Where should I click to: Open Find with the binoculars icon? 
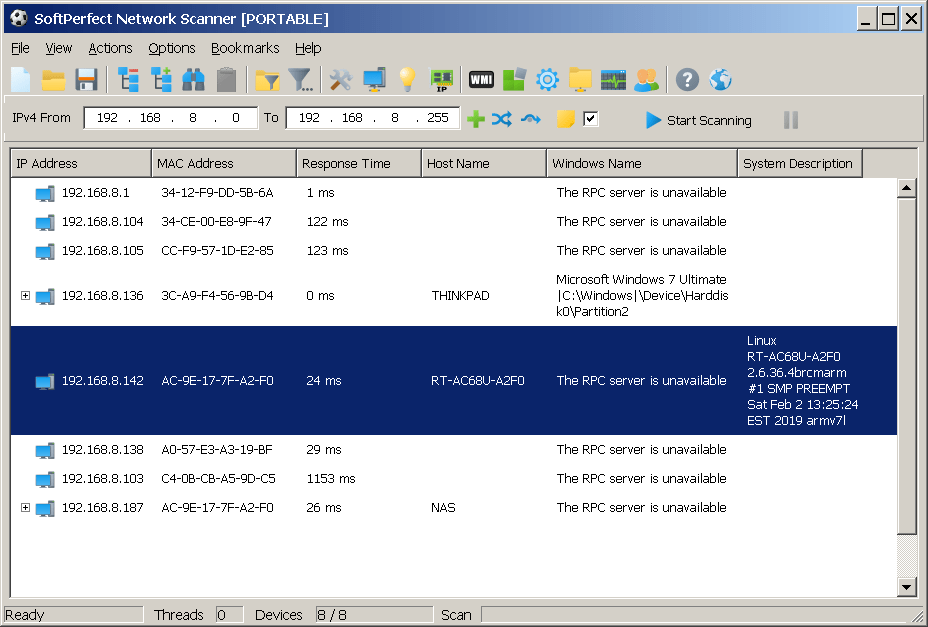pos(194,80)
